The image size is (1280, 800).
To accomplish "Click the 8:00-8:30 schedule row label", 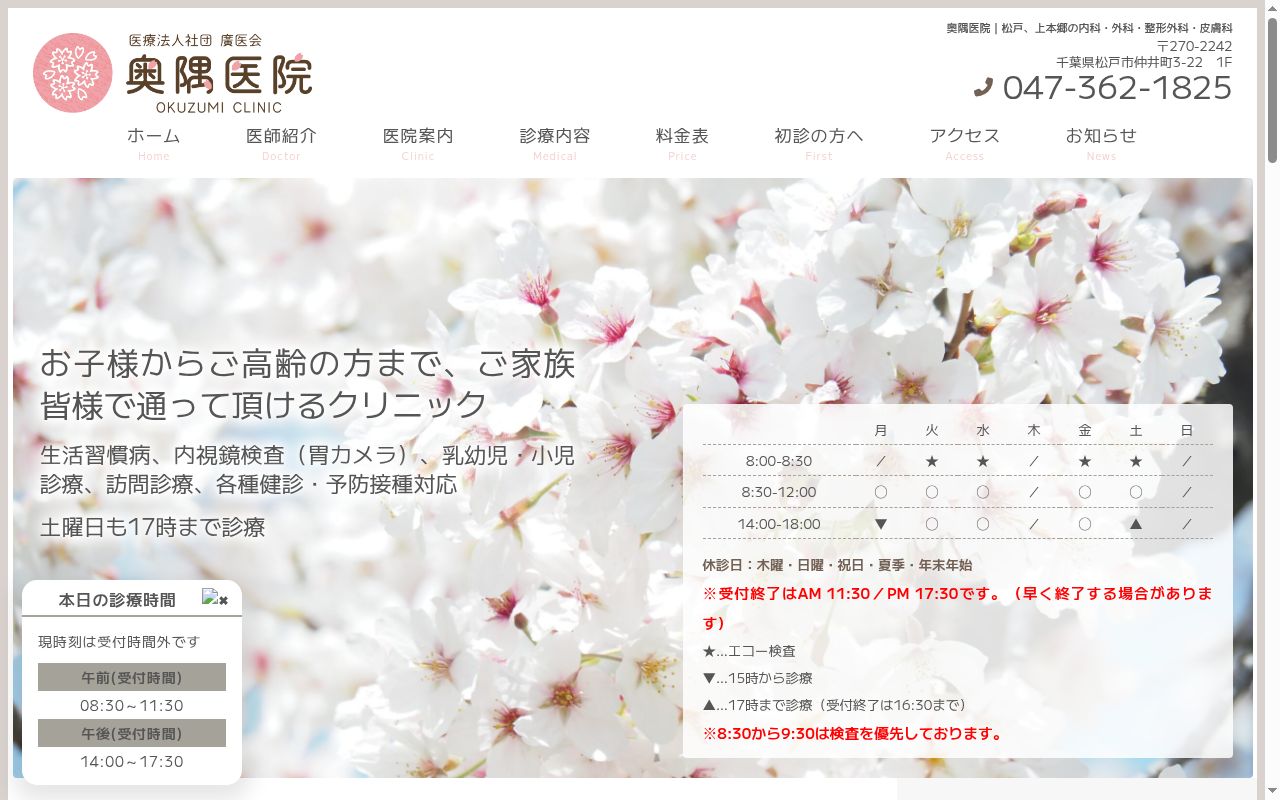I will click(x=779, y=461).
